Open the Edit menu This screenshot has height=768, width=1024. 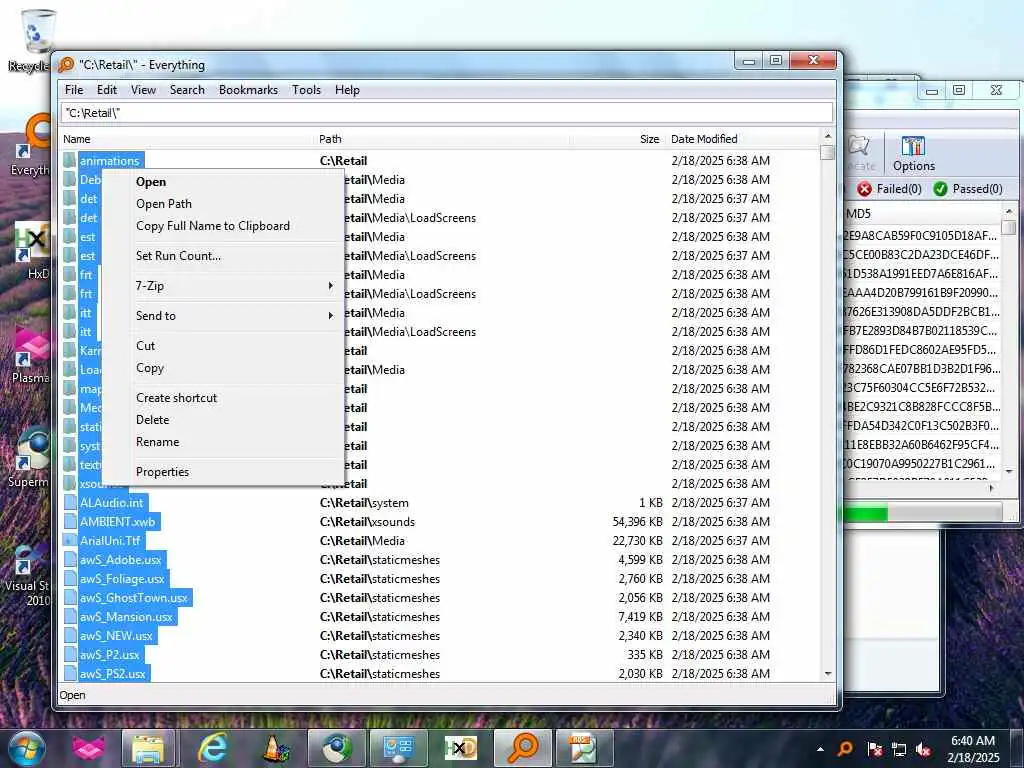tap(106, 90)
